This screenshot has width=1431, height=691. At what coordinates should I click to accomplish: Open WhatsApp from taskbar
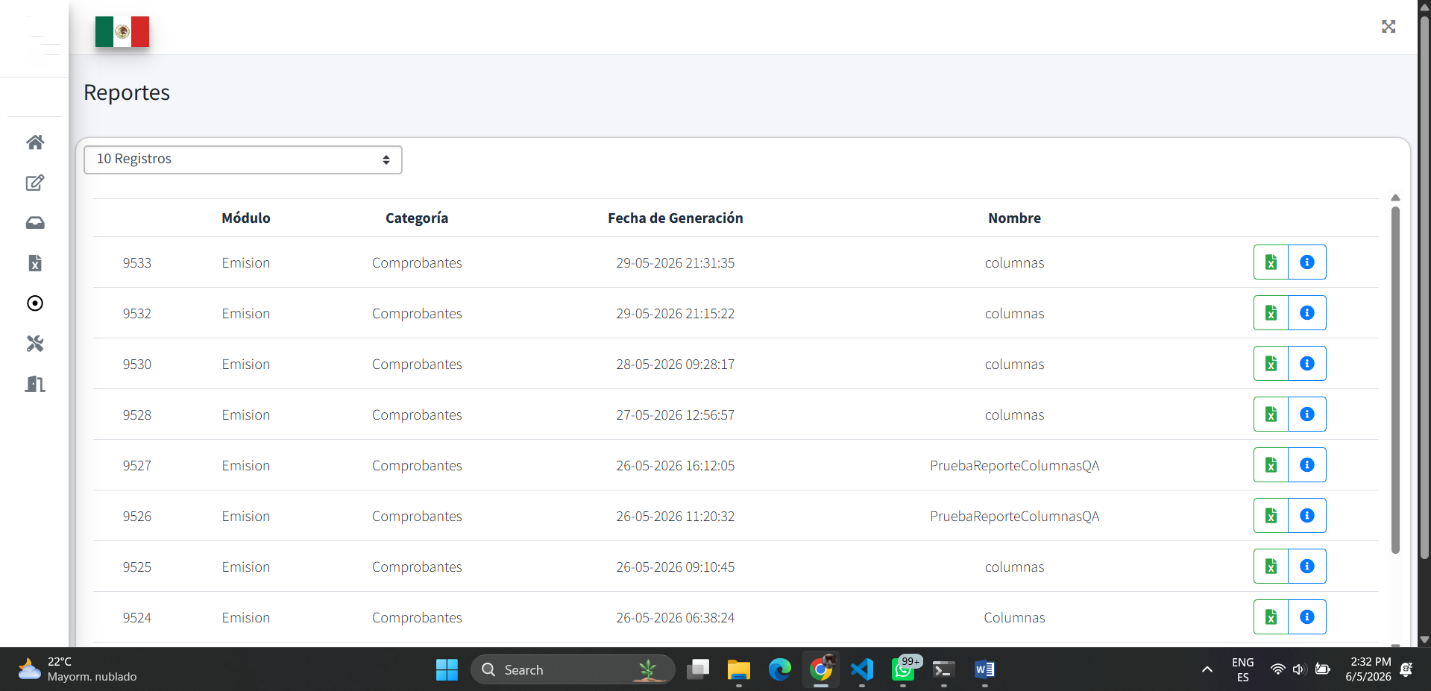904,668
